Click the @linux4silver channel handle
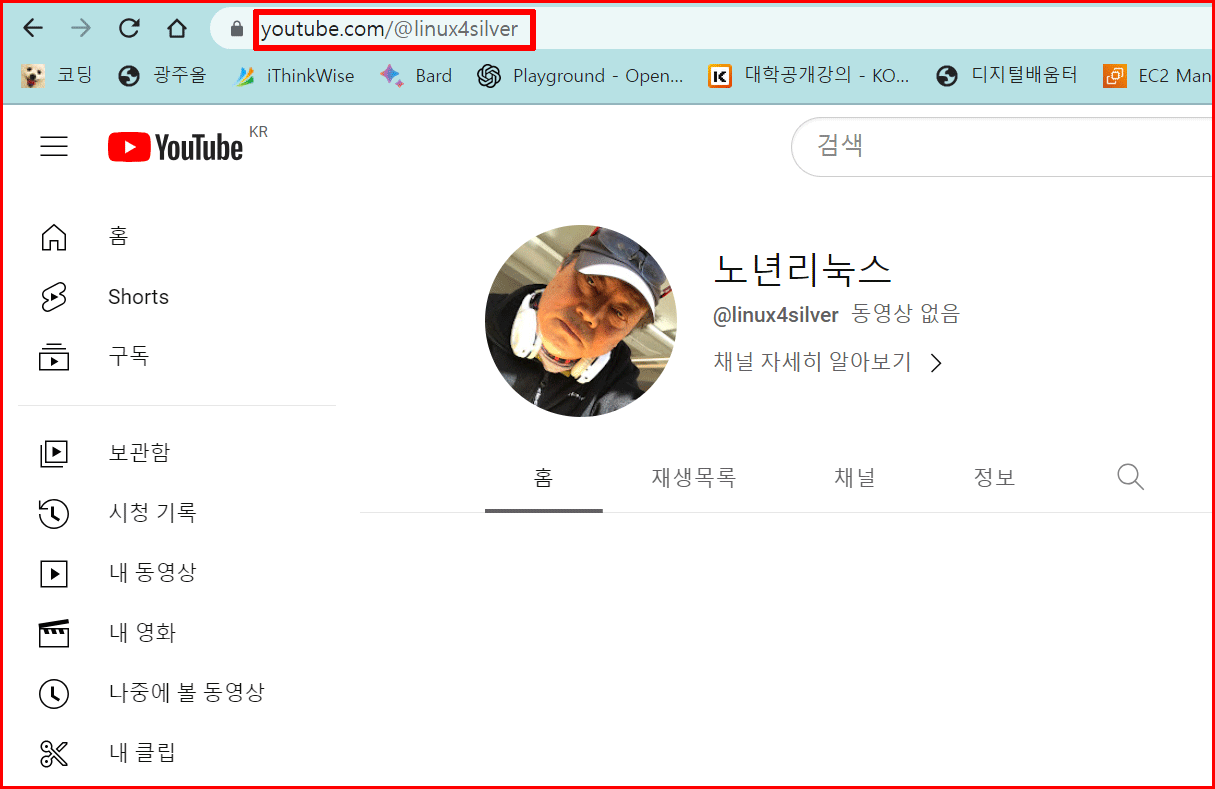This screenshot has height=789, width=1215. [775, 315]
